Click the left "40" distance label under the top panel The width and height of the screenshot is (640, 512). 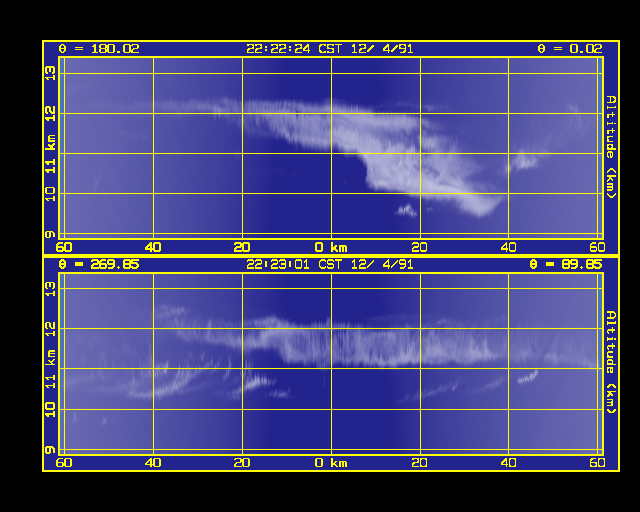(x=153, y=247)
